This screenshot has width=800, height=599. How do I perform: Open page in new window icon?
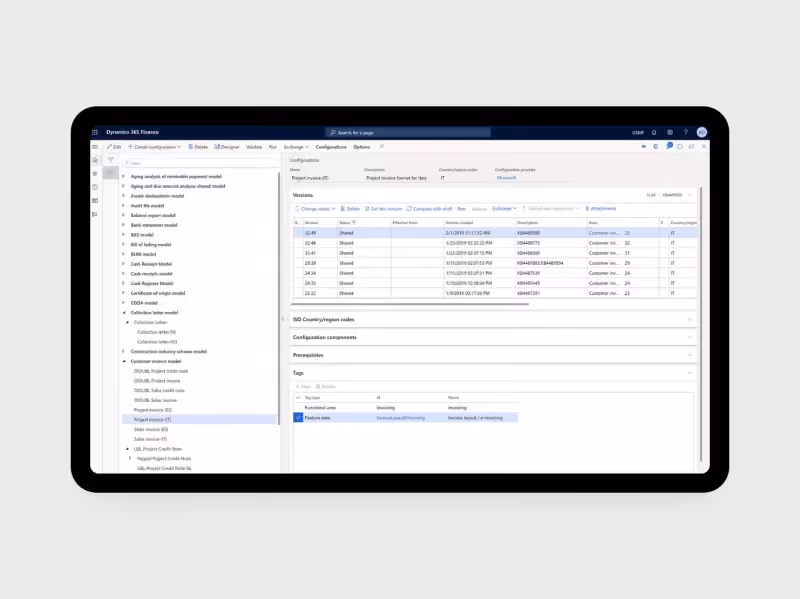pyautogui.click(x=692, y=147)
